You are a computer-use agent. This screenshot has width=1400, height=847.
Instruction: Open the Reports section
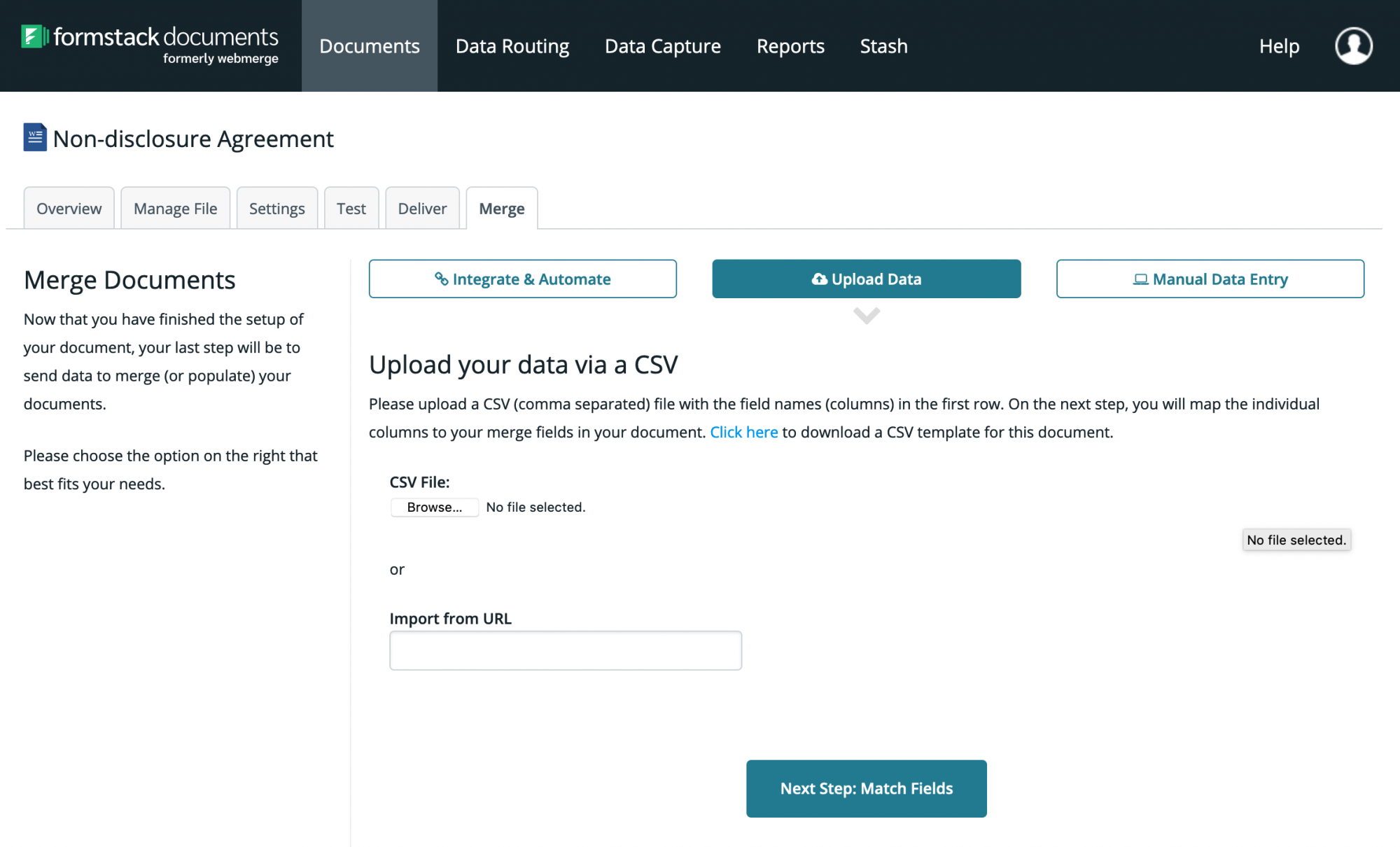790,45
